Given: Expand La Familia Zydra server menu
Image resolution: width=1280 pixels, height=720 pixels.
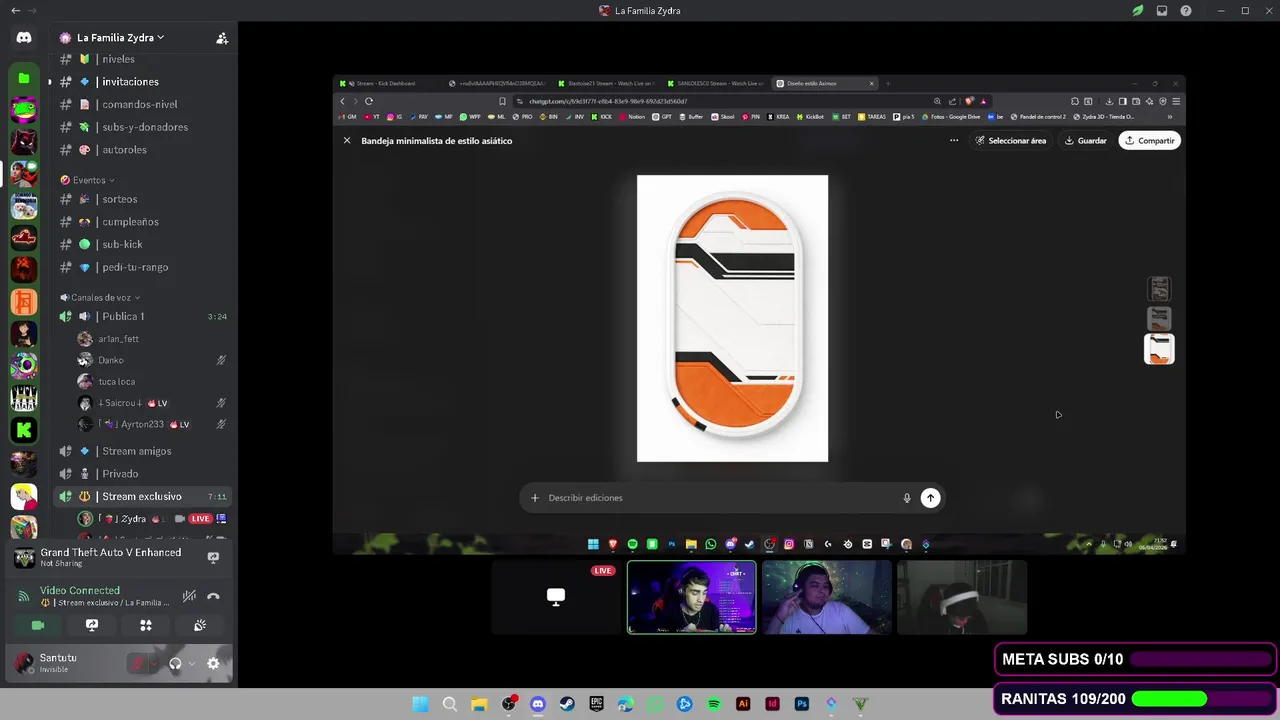Looking at the screenshot, I should [120, 38].
